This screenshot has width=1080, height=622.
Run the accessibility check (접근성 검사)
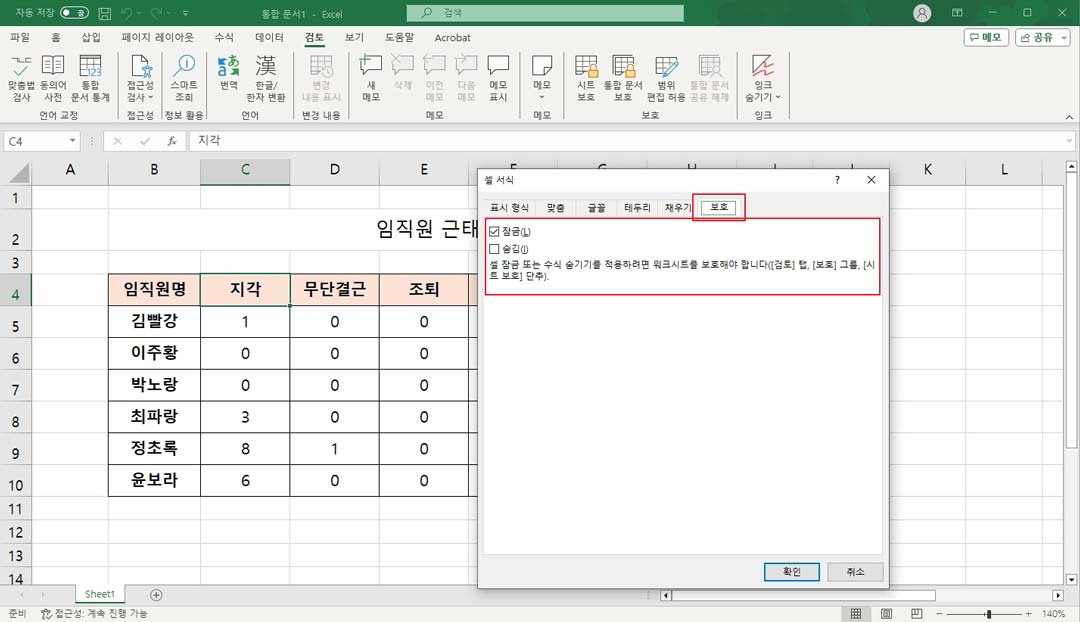pos(141,79)
